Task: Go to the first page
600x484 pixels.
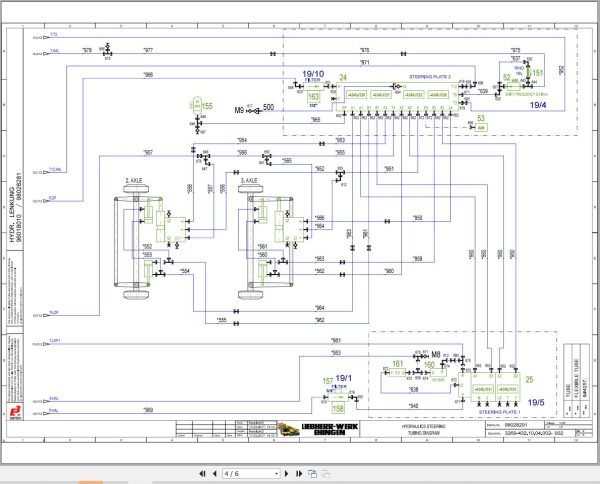Action: [202, 474]
